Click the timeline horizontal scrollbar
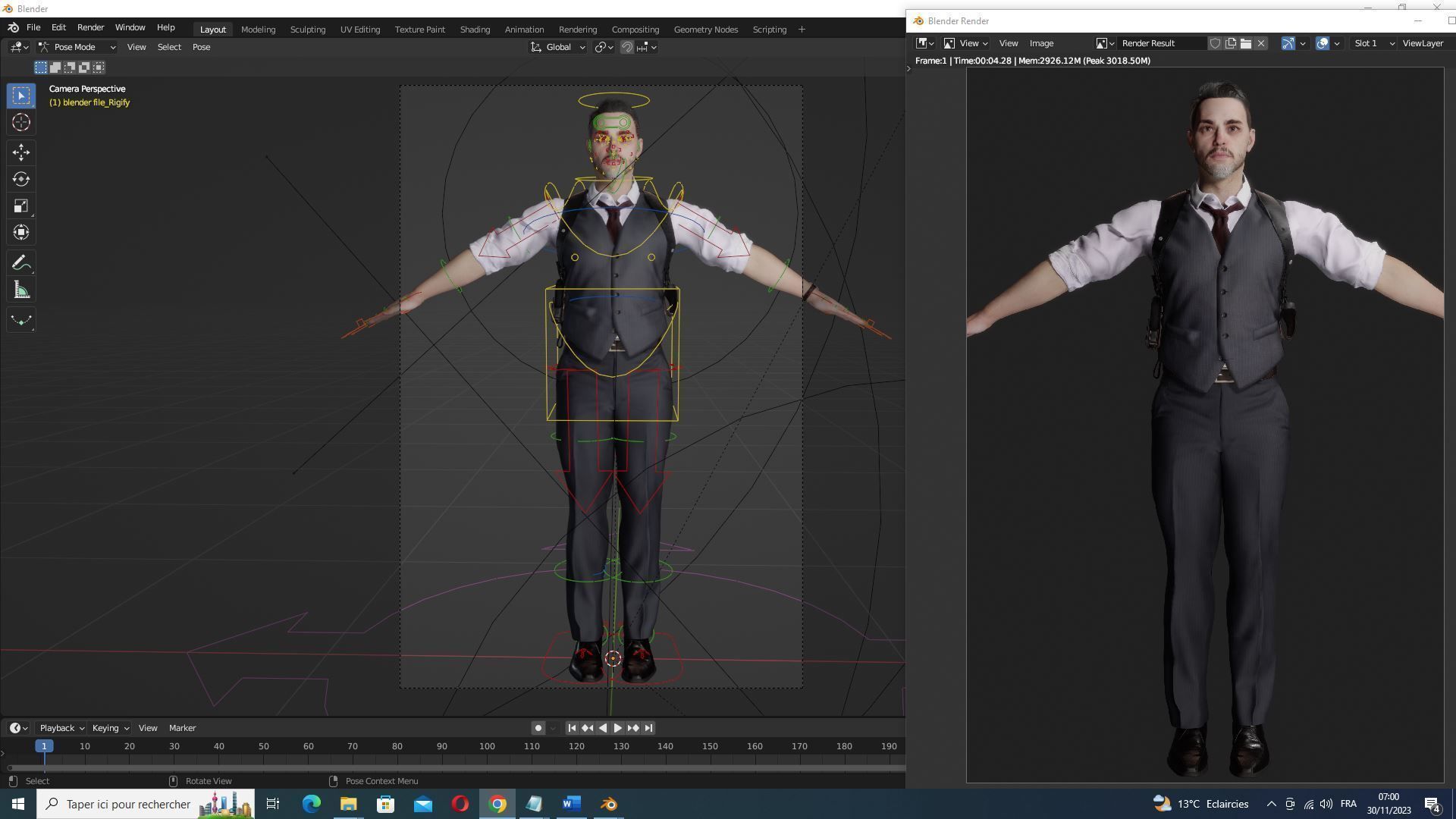The width and height of the screenshot is (1456, 819). pos(455,767)
